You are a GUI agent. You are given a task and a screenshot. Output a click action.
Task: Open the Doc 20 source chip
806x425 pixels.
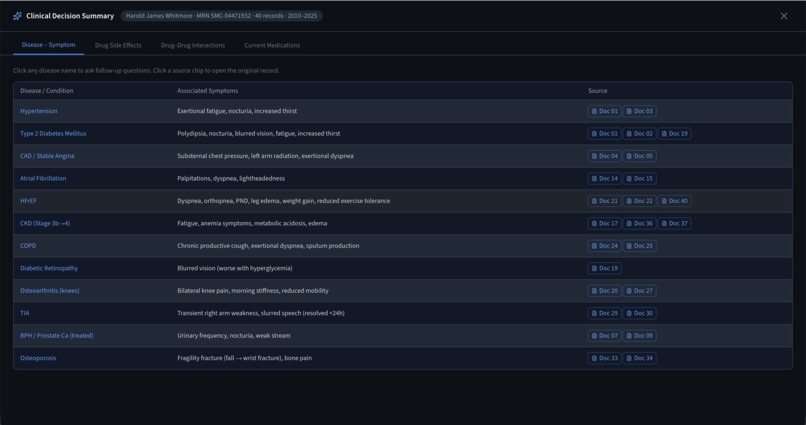pos(604,291)
